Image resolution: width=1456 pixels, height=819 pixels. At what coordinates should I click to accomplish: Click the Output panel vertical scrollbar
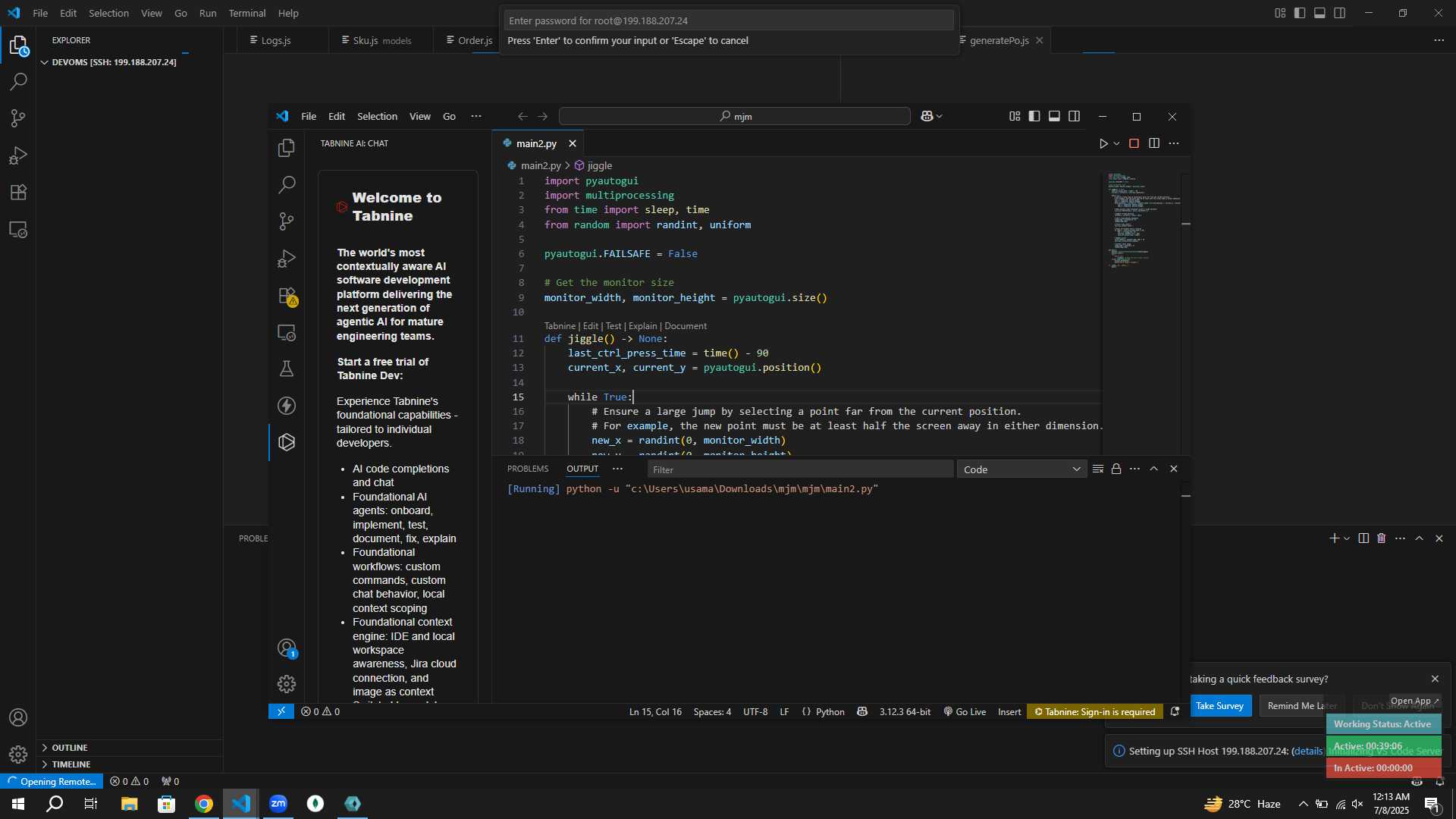[1186, 591]
